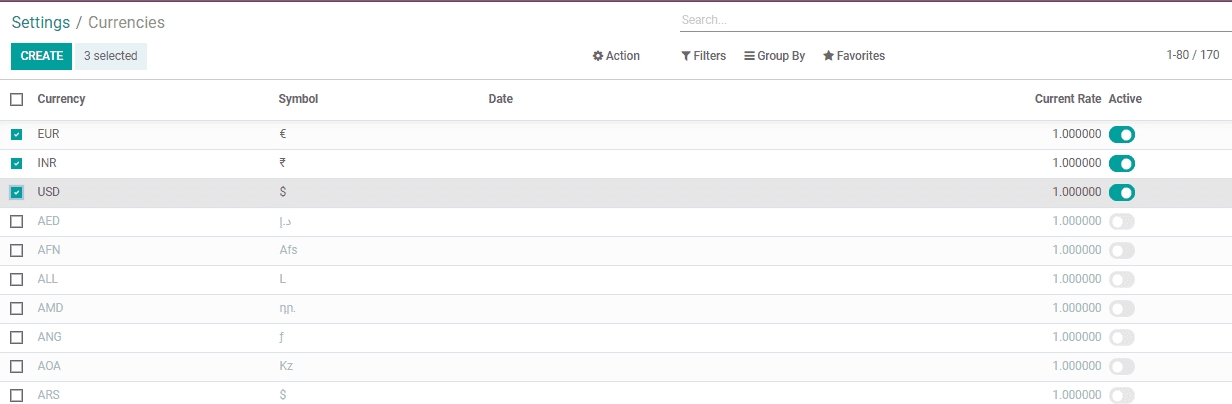The height and width of the screenshot is (404, 1232).
Task: Activate the AED currency toggle
Action: [1122, 221]
